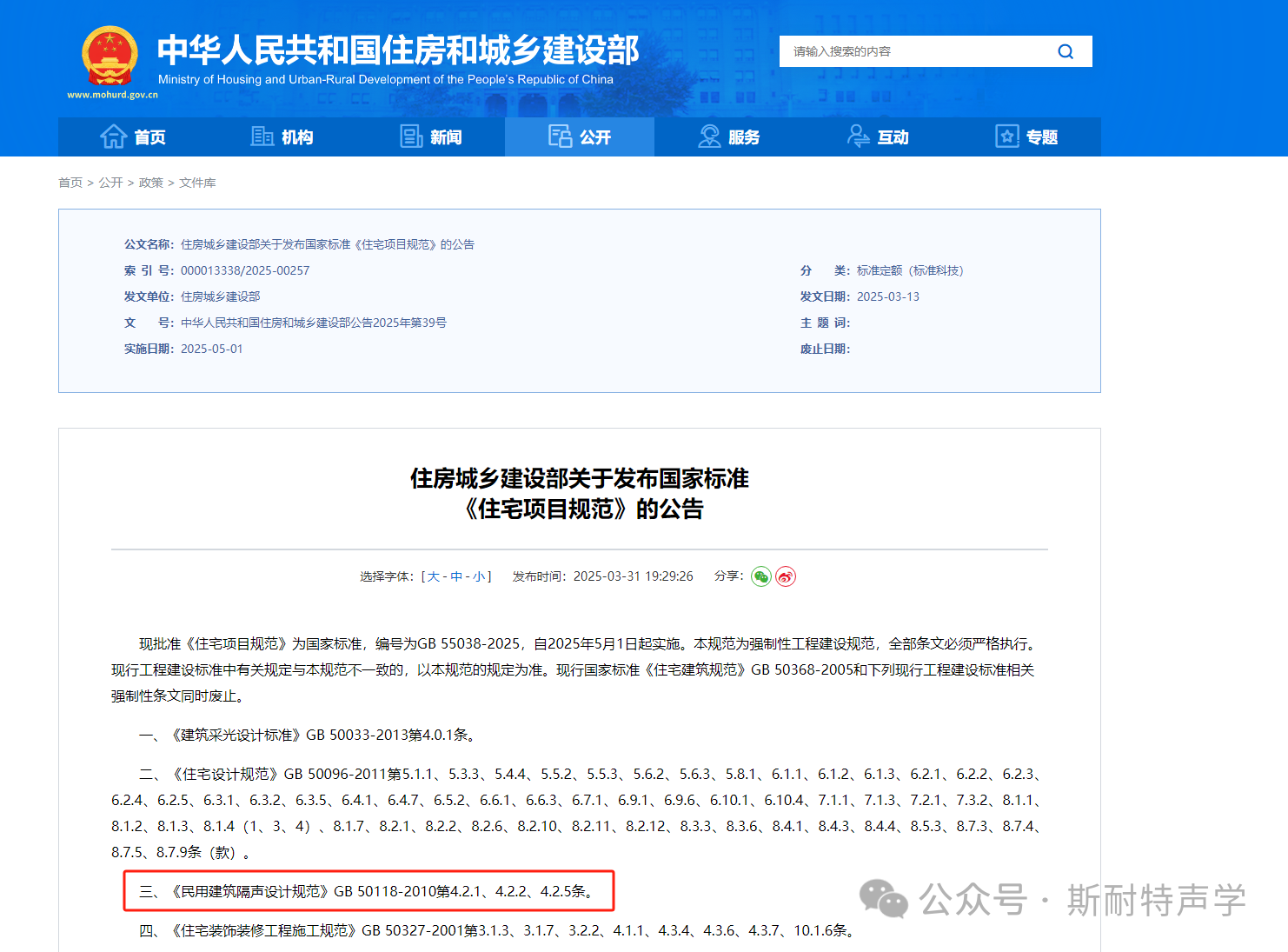The image size is (1288, 952).
Task: Click the line citing GB 50118-2010
Action: point(369,891)
